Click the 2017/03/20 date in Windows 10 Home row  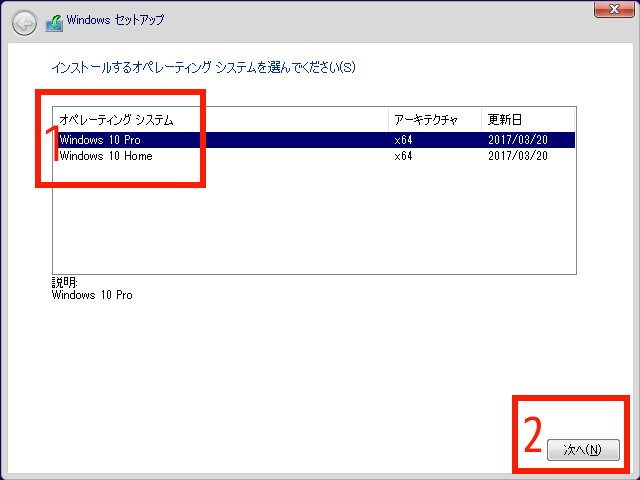(518, 156)
